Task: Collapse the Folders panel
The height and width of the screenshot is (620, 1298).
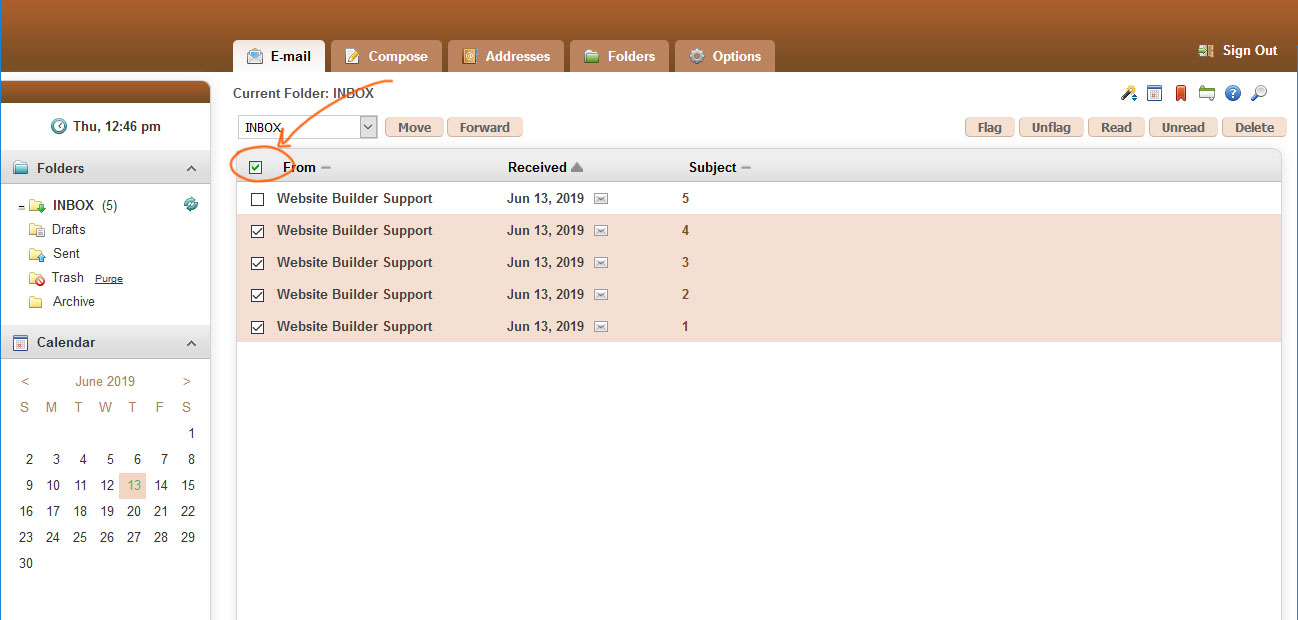Action: 191,168
